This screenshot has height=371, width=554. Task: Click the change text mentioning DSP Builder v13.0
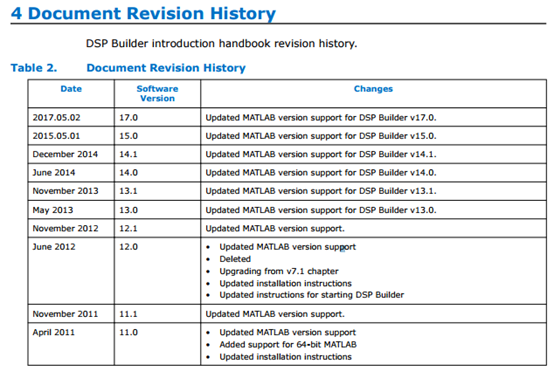(321, 210)
